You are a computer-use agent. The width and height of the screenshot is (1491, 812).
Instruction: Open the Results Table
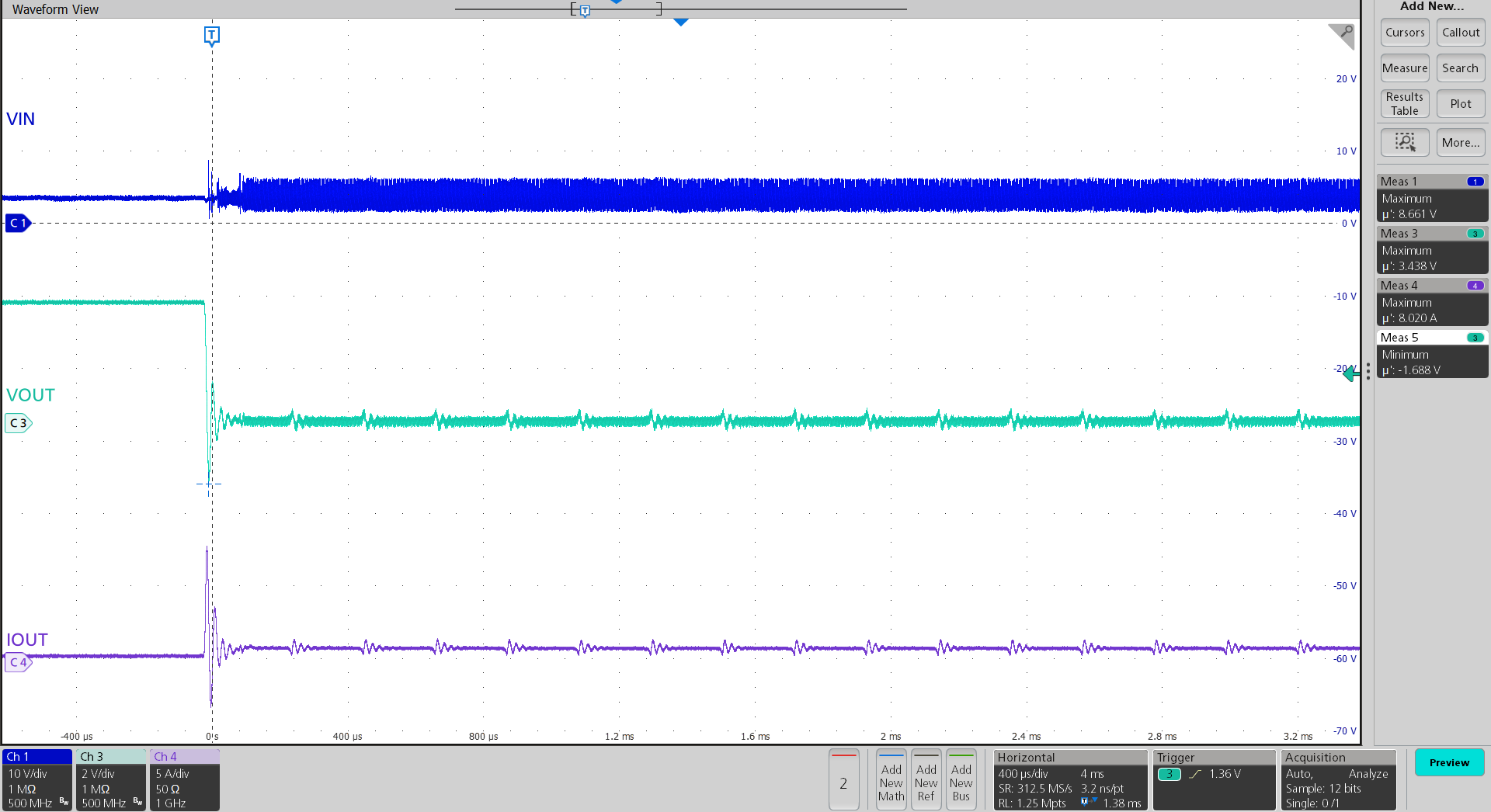(x=1405, y=104)
